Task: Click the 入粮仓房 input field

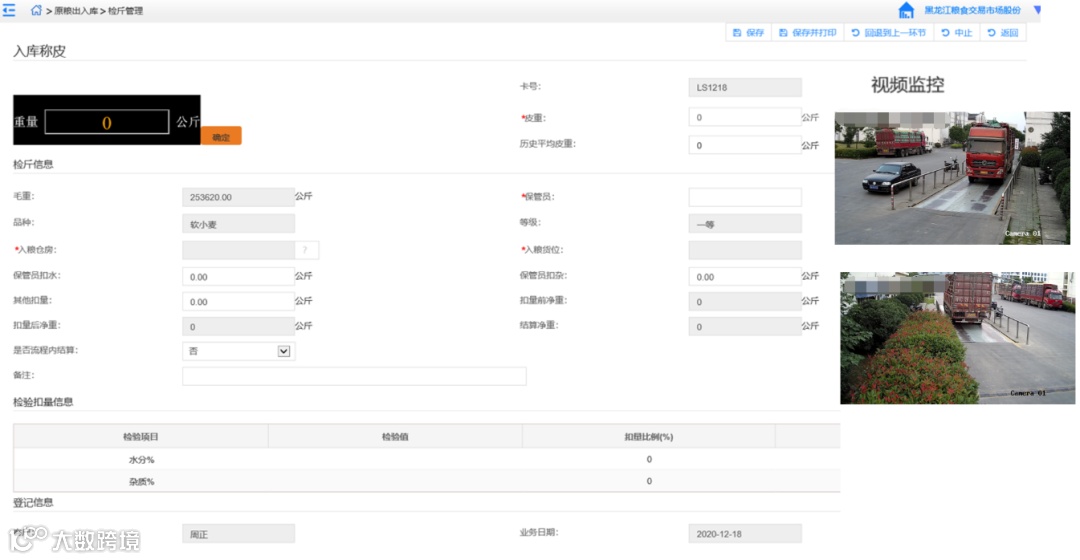Action: 238,250
